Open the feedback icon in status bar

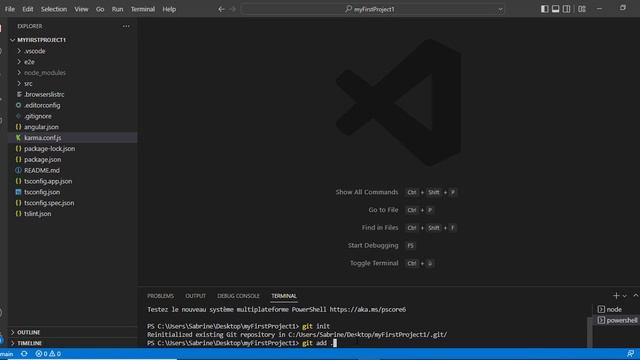(631, 354)
